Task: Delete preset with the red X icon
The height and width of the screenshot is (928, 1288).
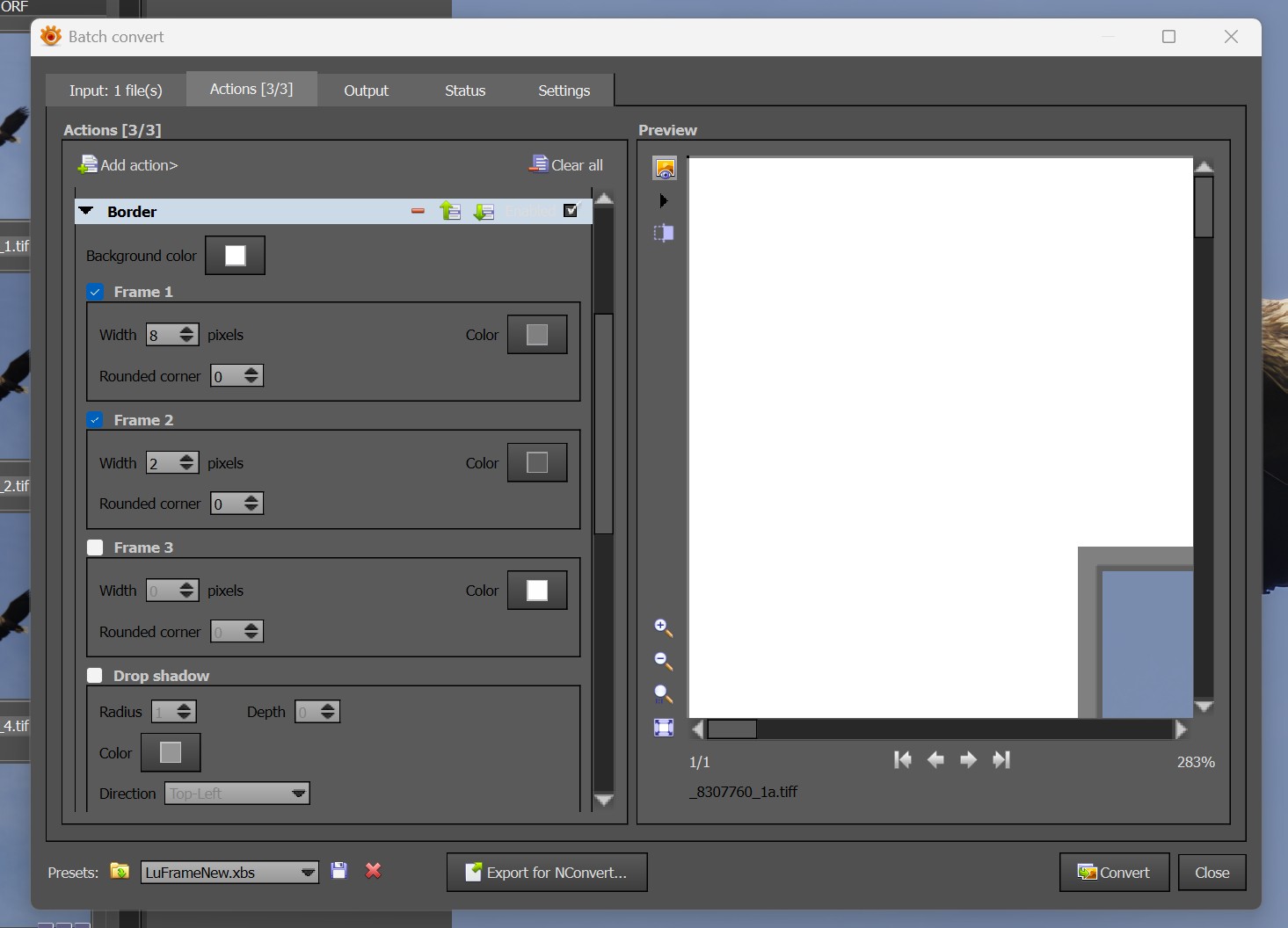Action: click(373, 871)
